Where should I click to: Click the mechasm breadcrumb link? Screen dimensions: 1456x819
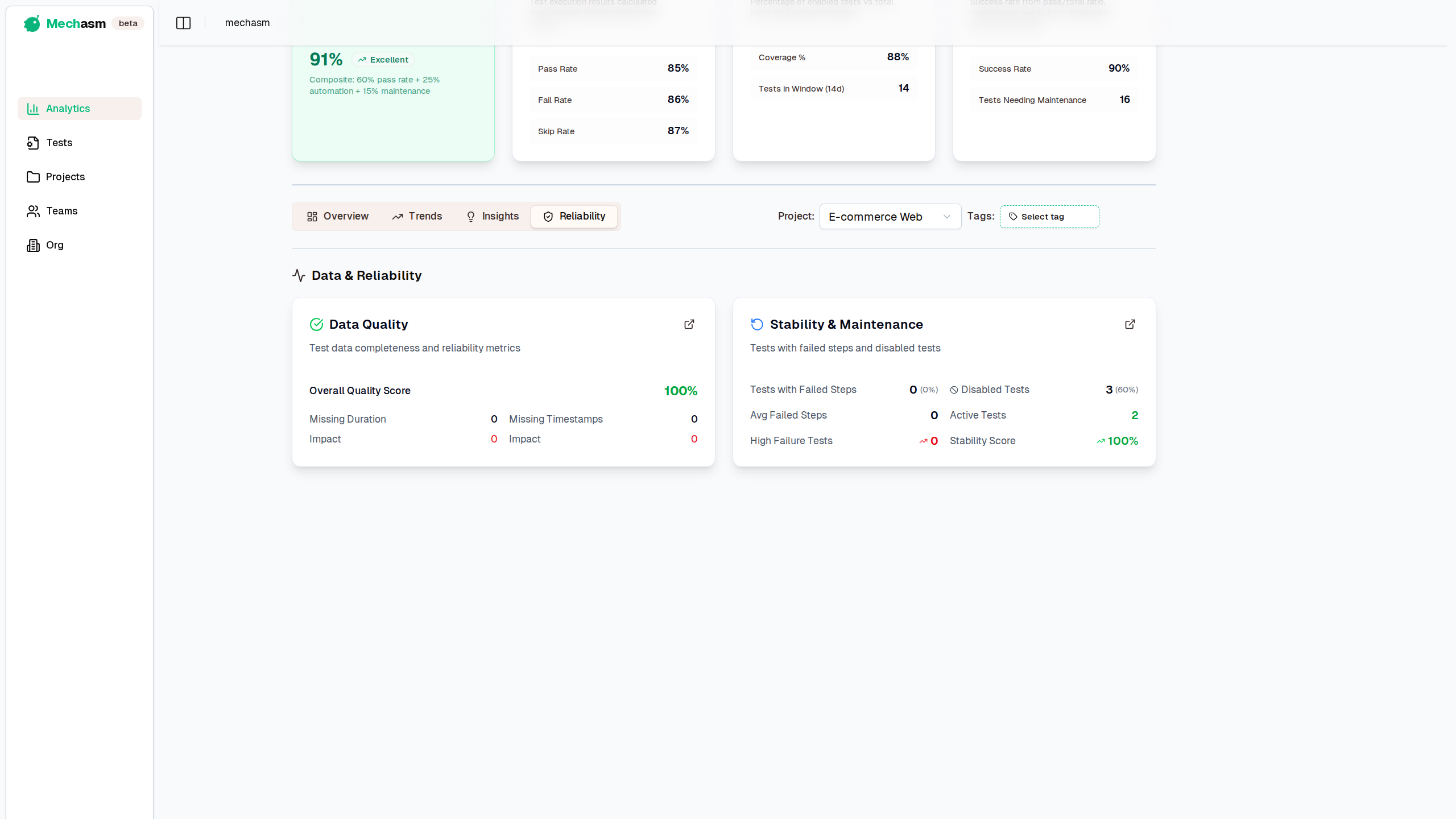click(247, 23)
